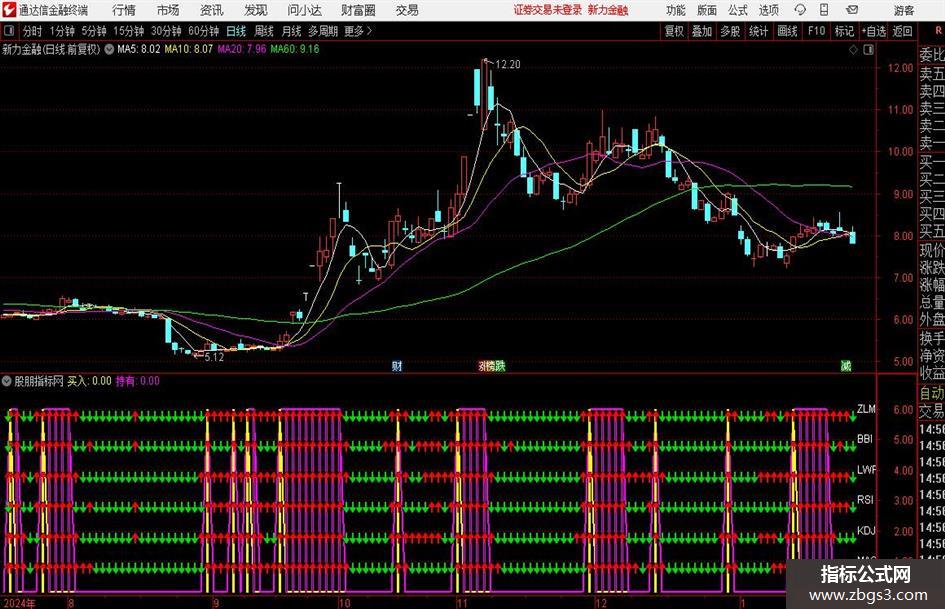Open the 选项 menu
The image size is (945, 609).
point(768,10)
